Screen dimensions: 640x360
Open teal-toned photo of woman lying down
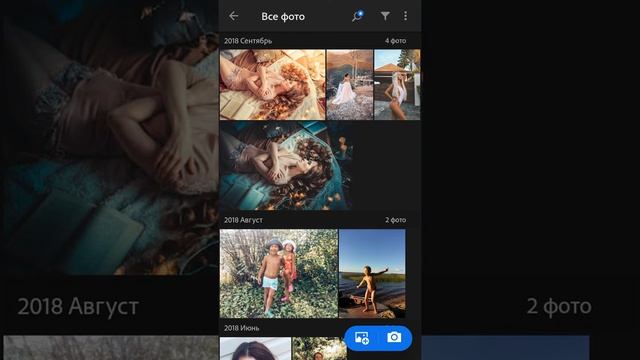[286, 166]
